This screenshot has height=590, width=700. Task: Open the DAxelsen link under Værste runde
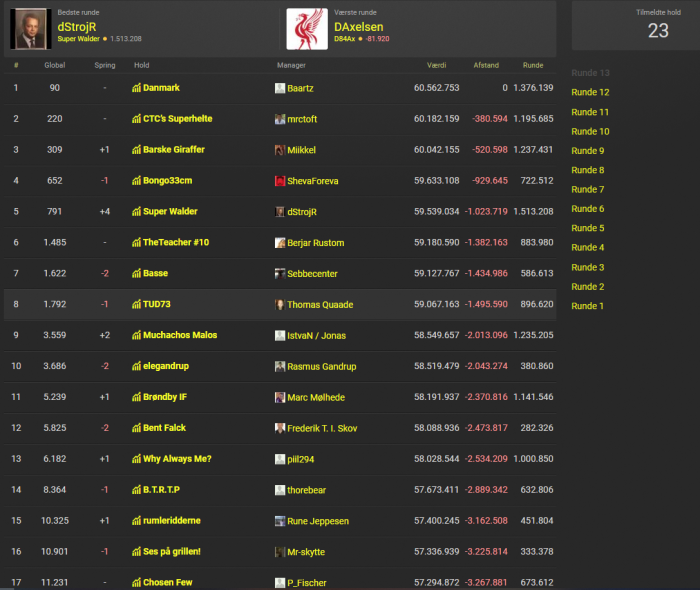click(x=358, y=27)
